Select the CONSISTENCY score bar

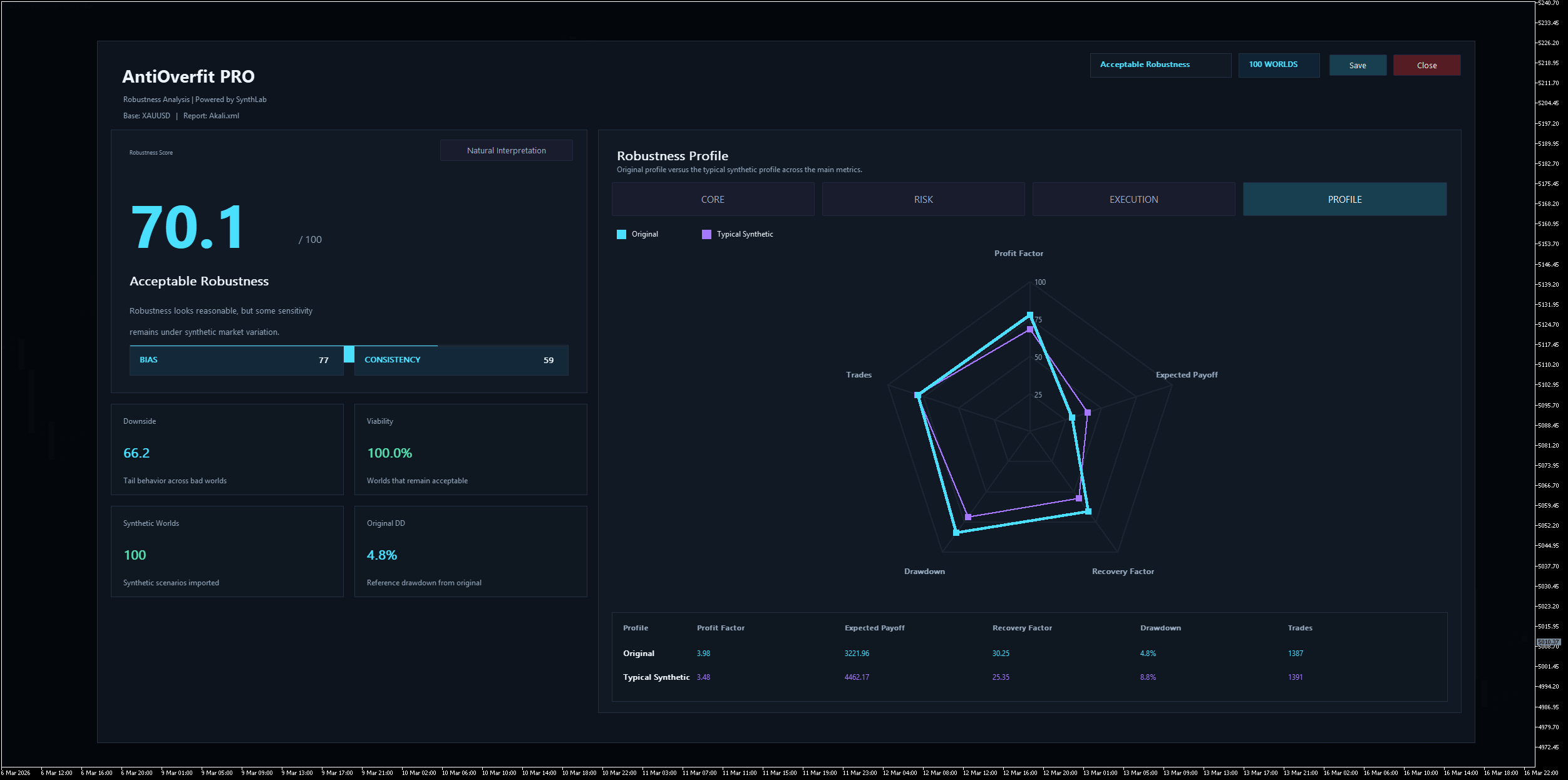461,360
